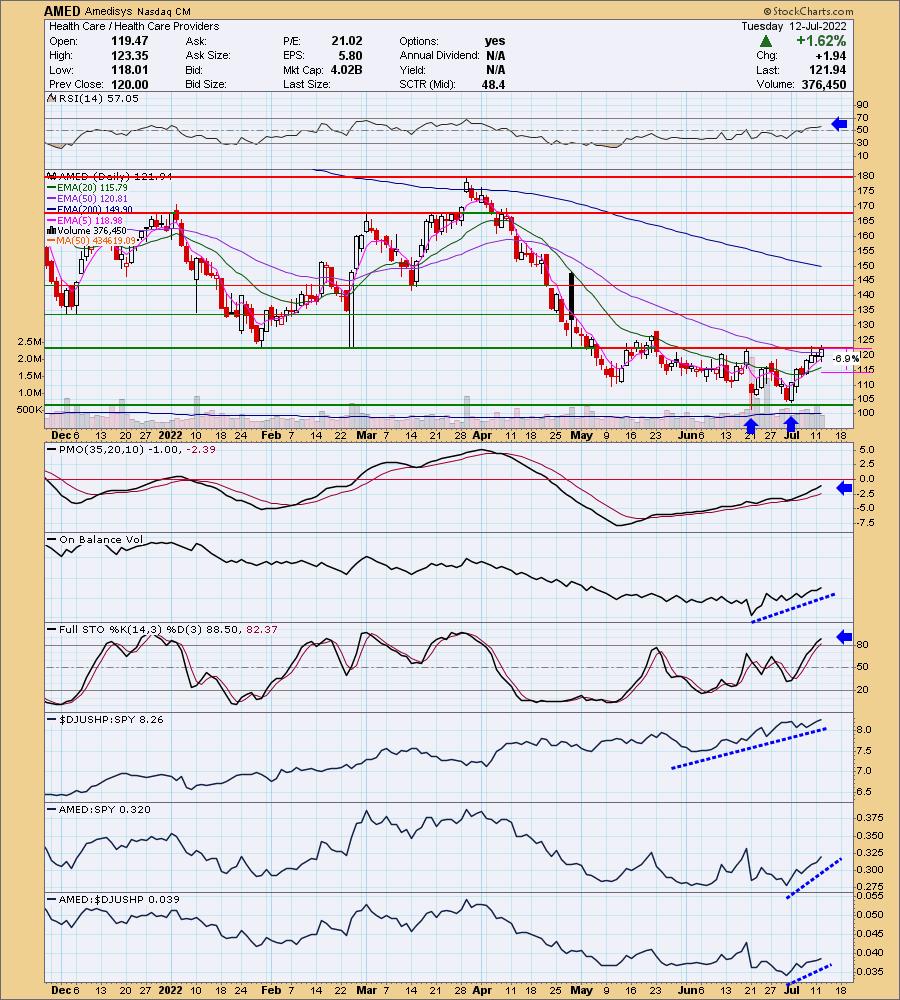Click the PMO(35,20,10) indicator label
Viewport: 900px width, 1000px height.
(x=131, y=450)
